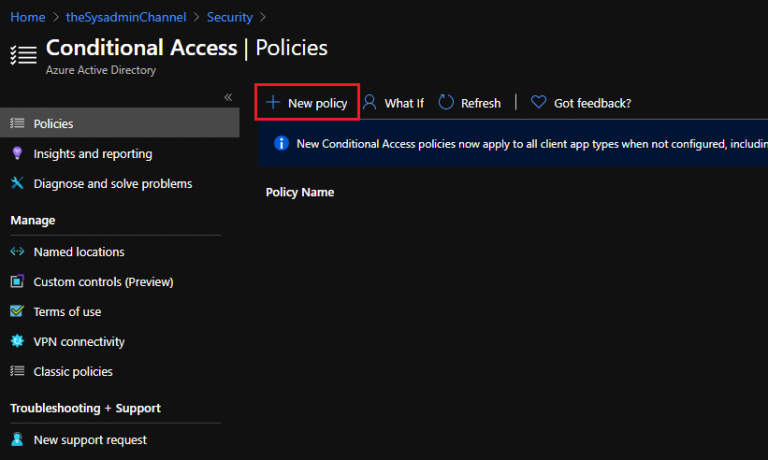The width and height of the screenshot is (768, 460).
Task: Click the Classic policies list icon
Action: [x=17, y=371]
